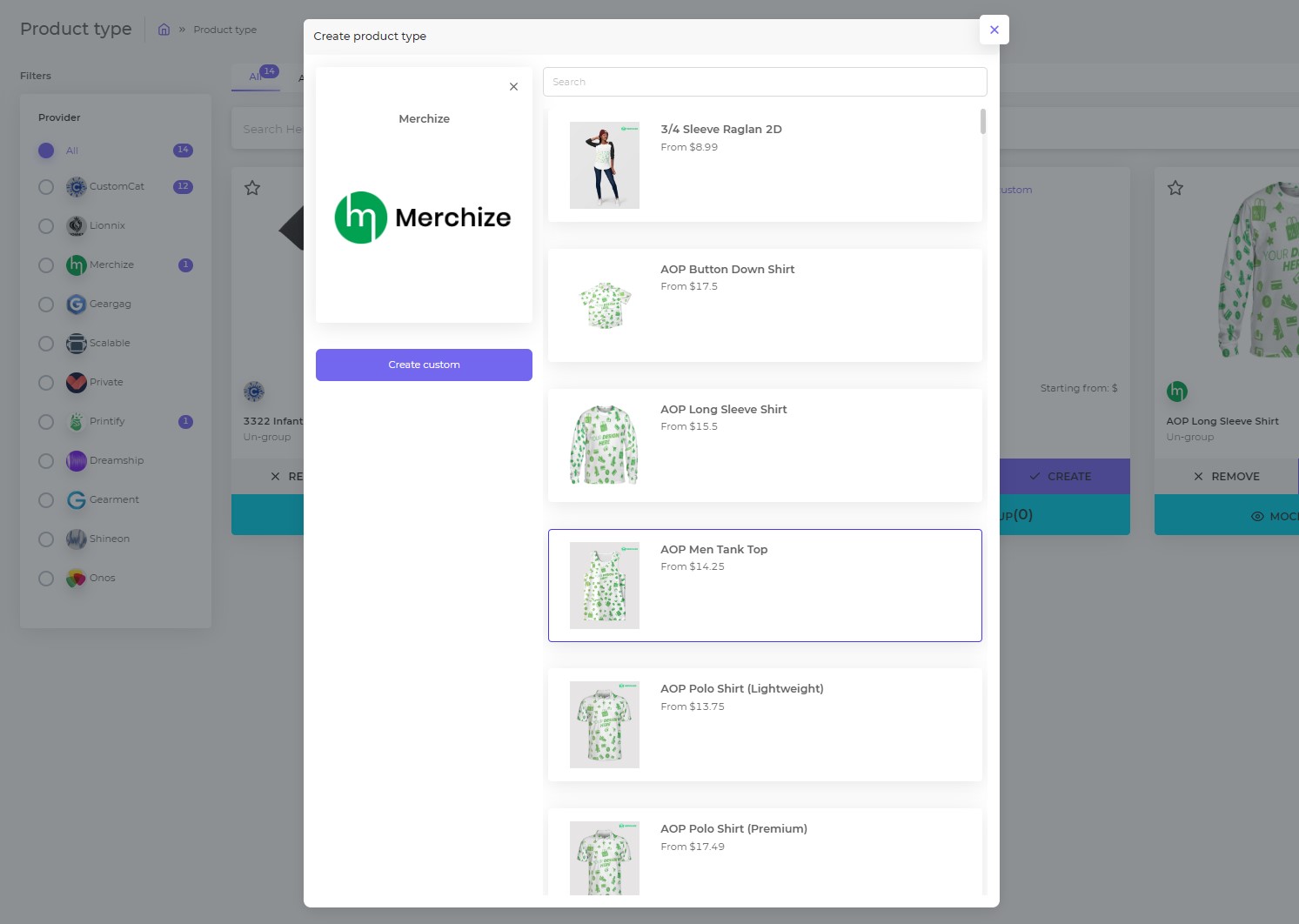
Task: Click the Scalable provider icon
Action: [x=77, y=344]
